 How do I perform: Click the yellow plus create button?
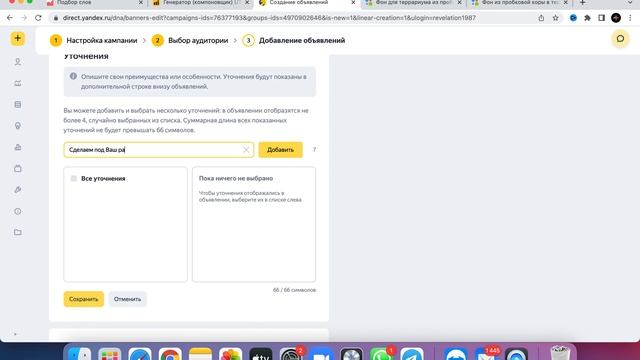(x=18, y=38)
